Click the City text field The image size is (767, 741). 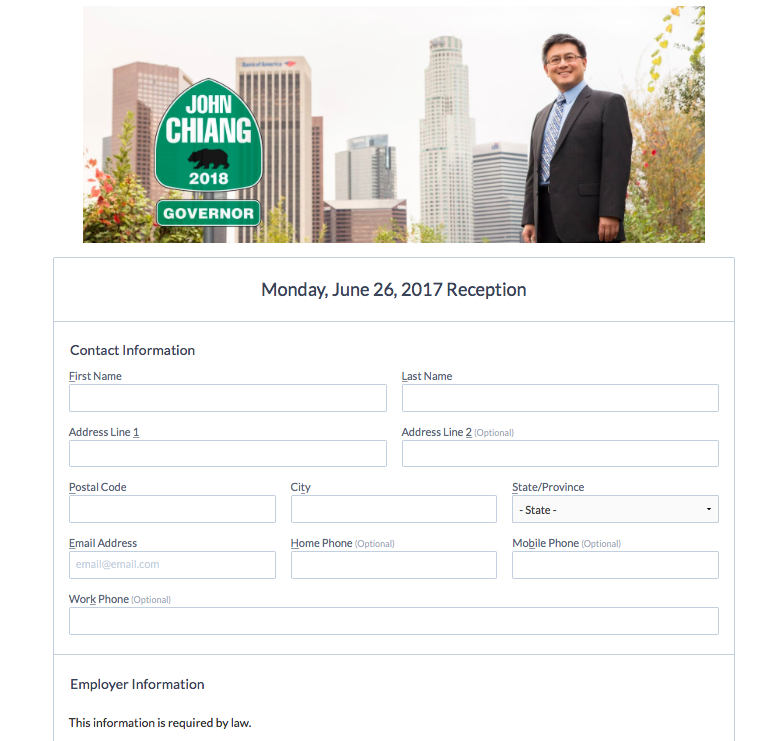[x=394, y=509]
